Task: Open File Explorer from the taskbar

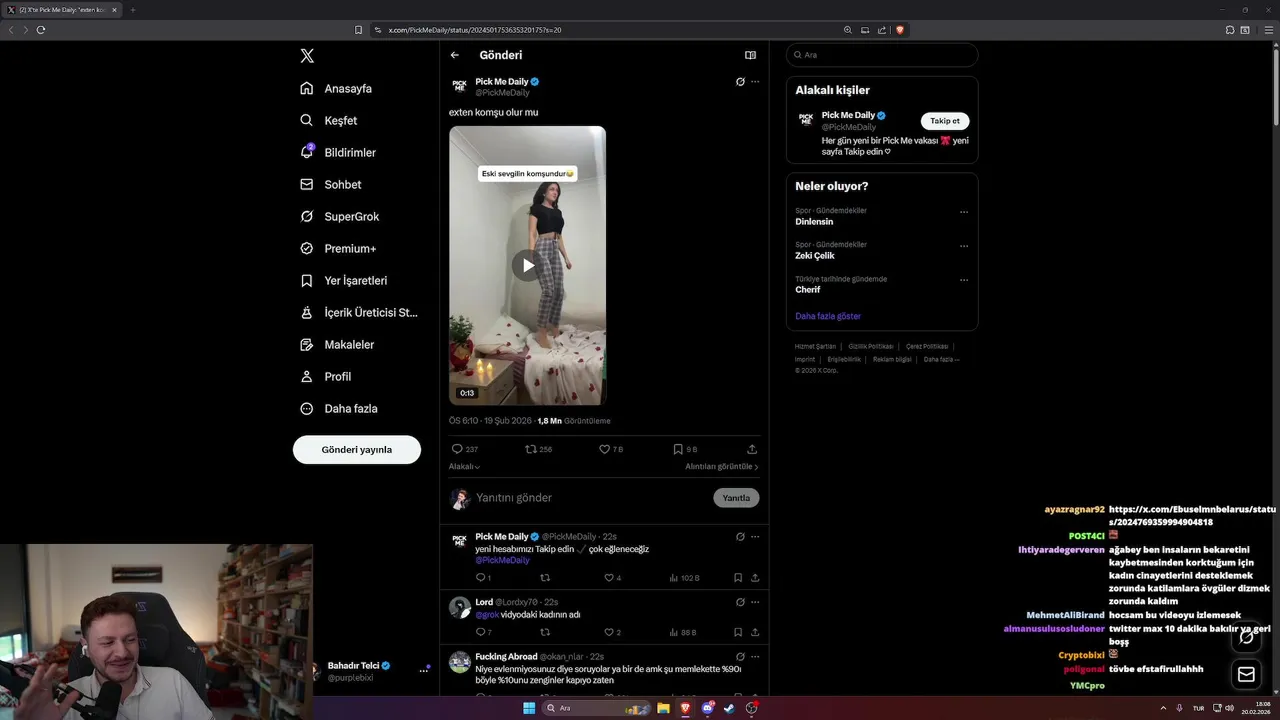Action: pos(663,708)
